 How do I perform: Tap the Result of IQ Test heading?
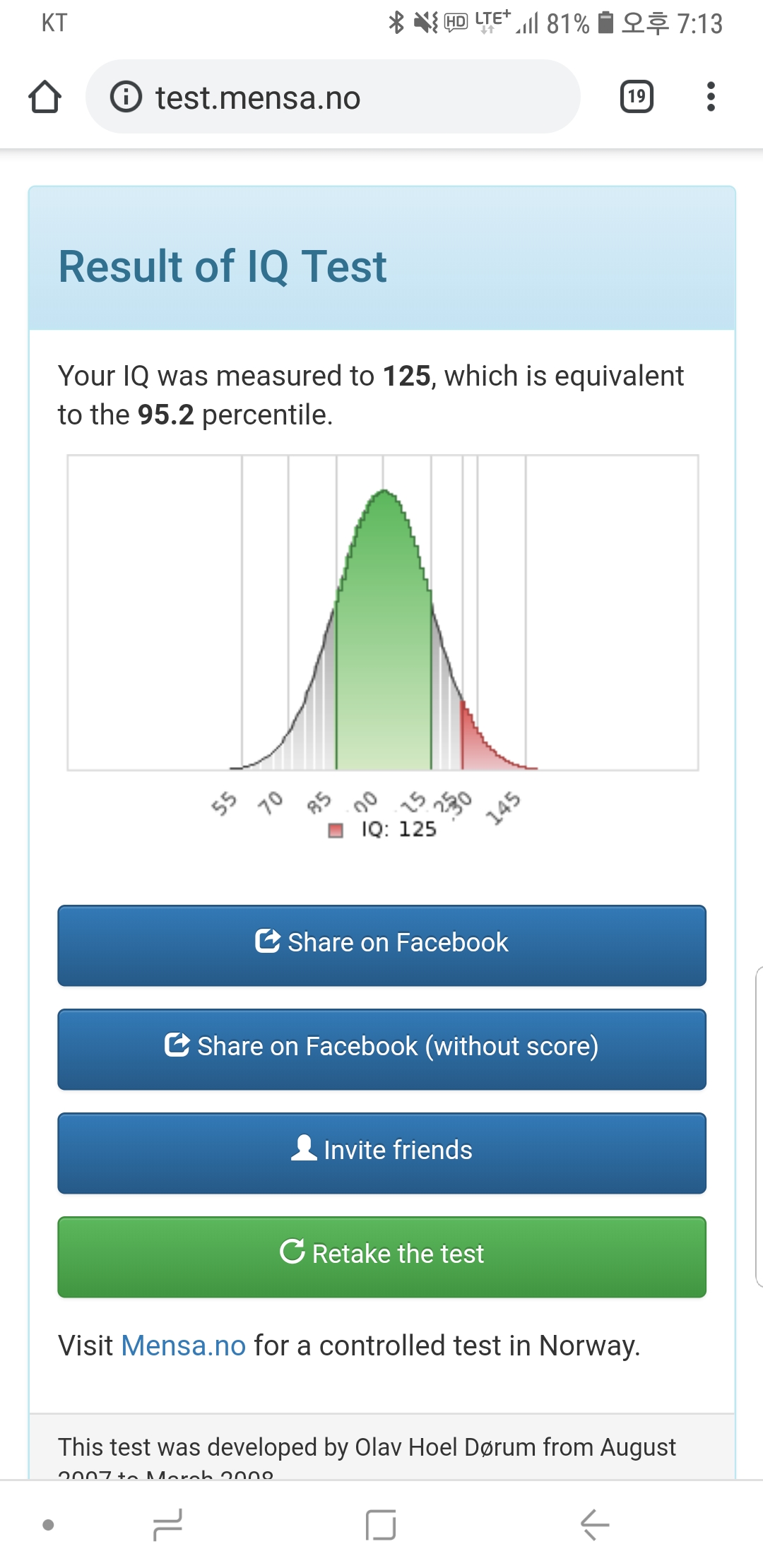[x=223, y=266]
